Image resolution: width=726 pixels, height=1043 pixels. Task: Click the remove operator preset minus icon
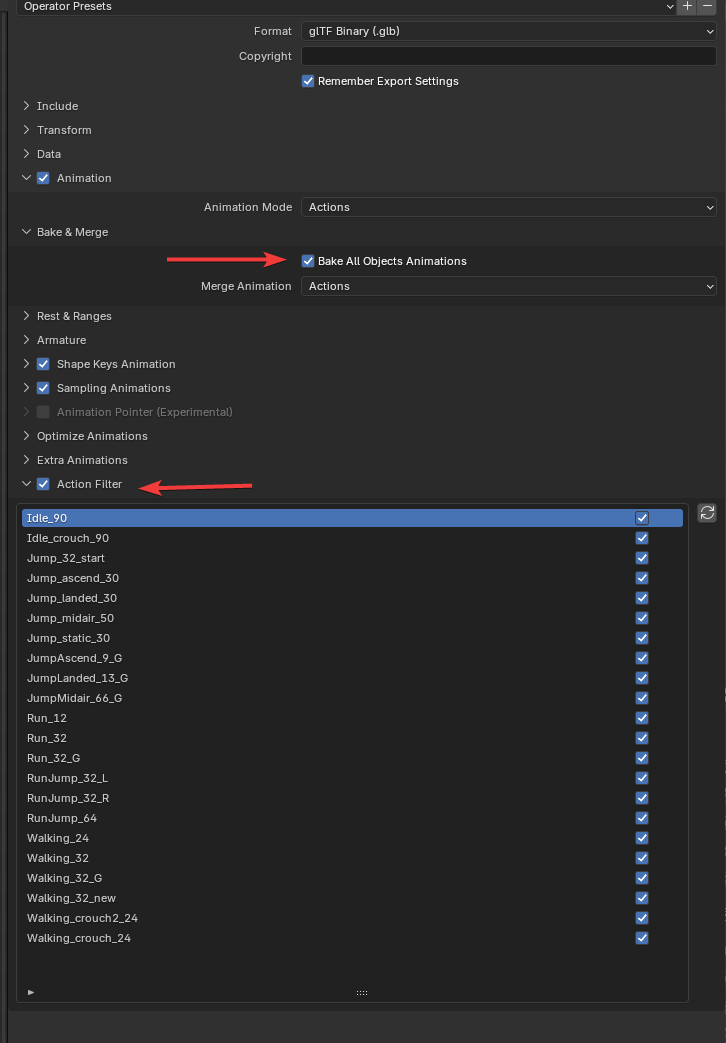click(707, 6)
